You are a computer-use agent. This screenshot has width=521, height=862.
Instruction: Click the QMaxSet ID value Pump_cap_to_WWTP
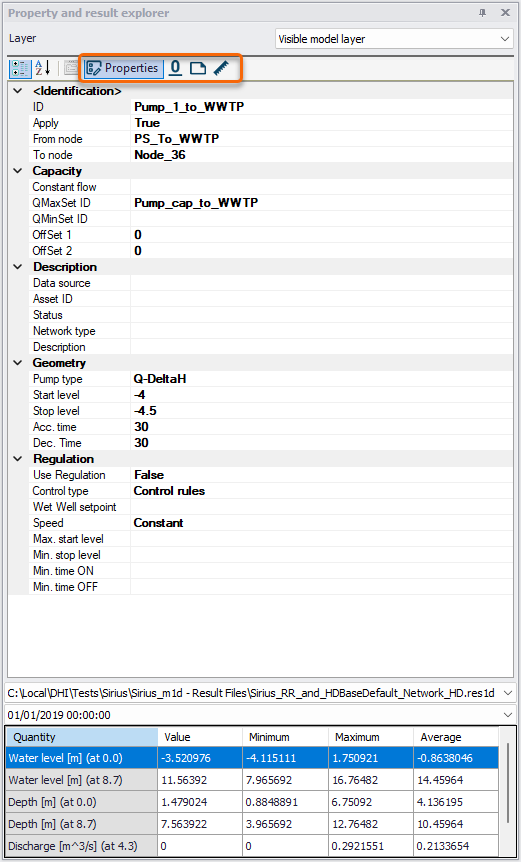(x=196, y=203)
